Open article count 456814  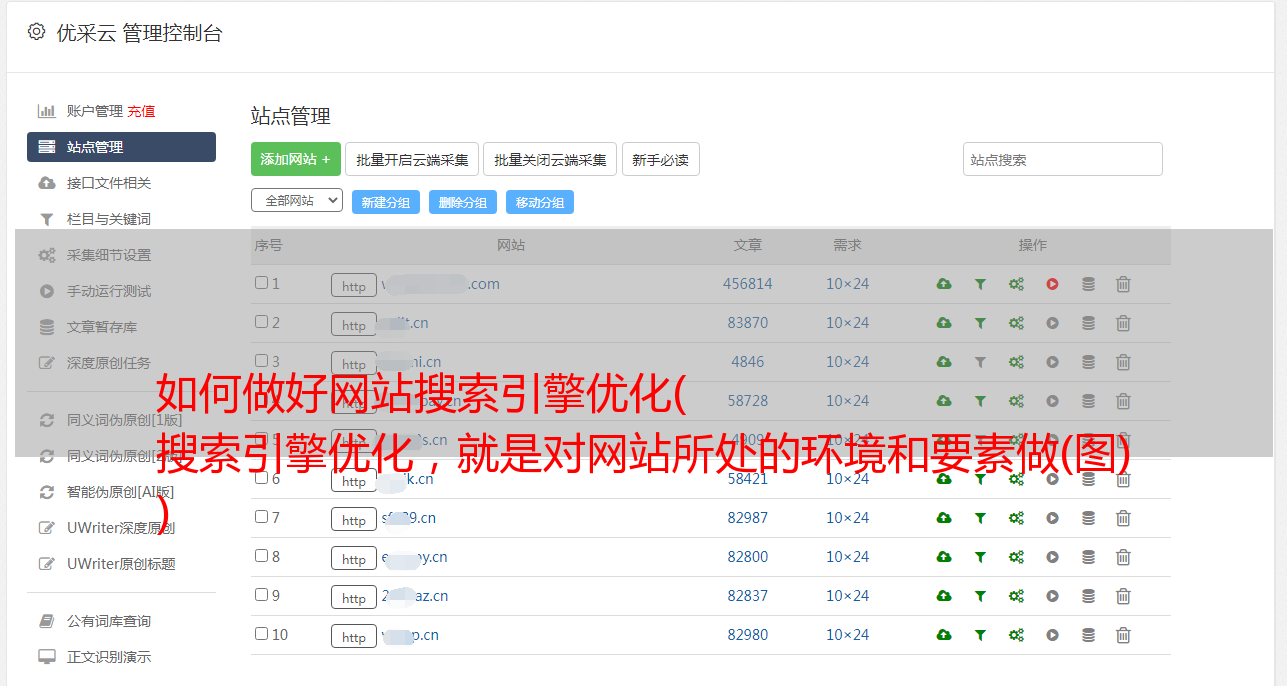pos(748,284)
